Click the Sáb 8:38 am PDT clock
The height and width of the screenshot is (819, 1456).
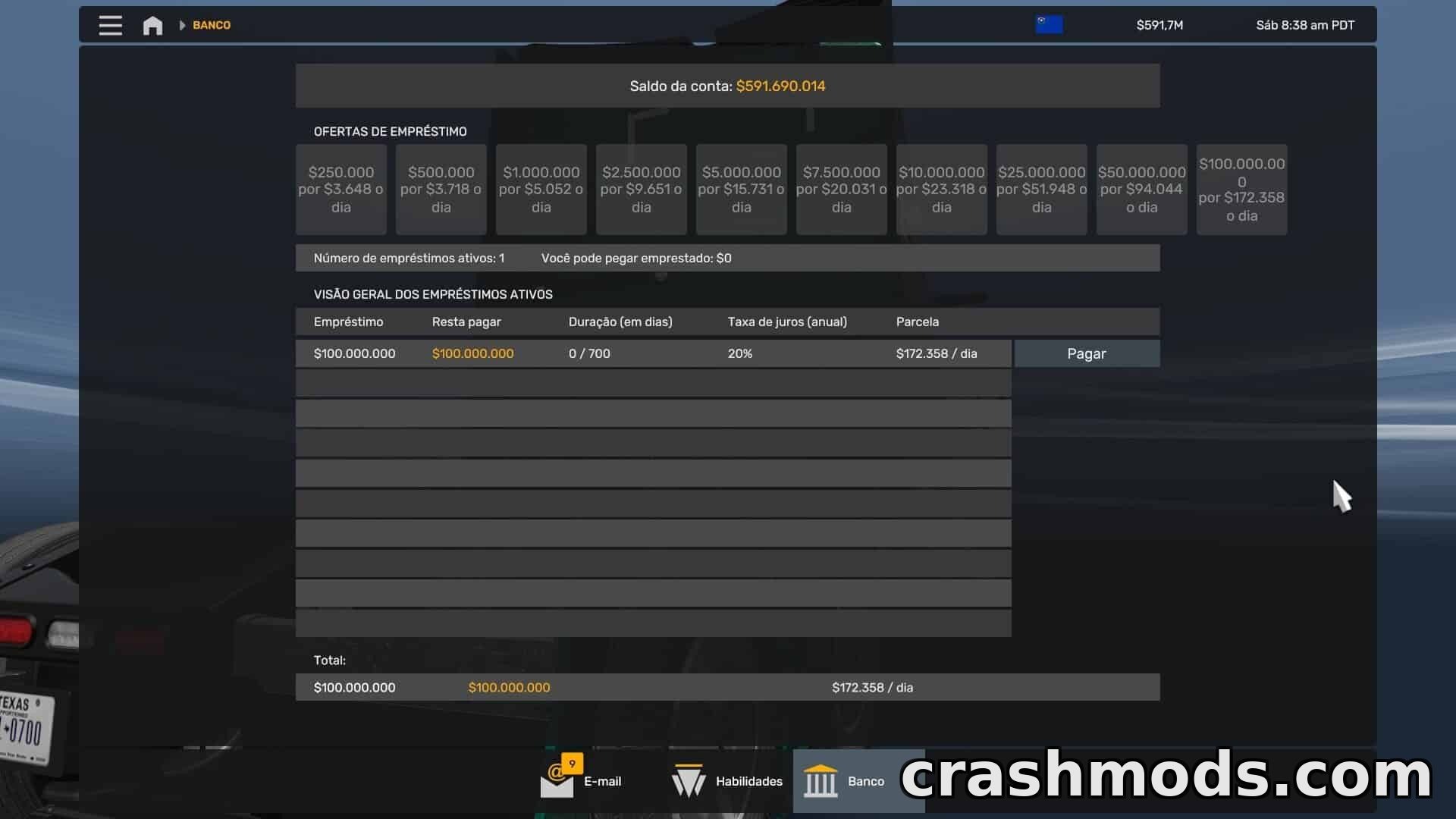point(1305,25)
